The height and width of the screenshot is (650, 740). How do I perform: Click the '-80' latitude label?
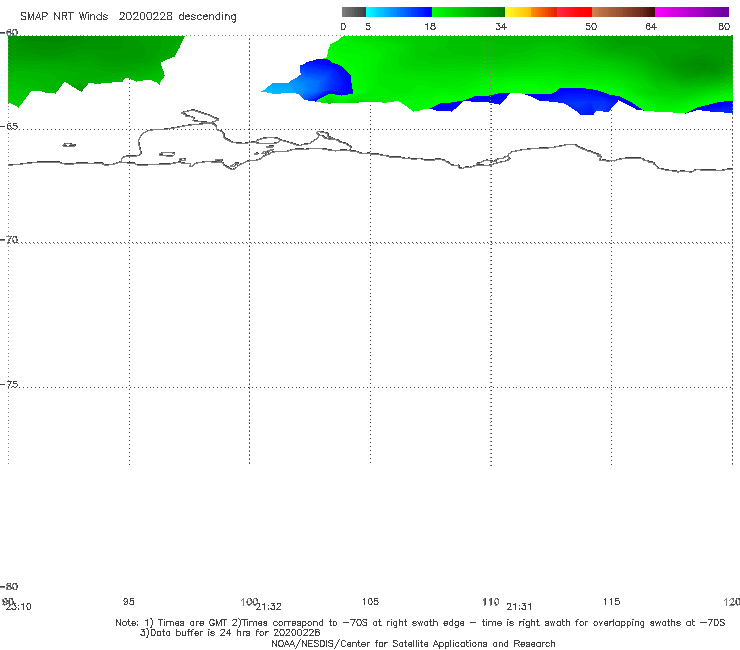point(9,586)
